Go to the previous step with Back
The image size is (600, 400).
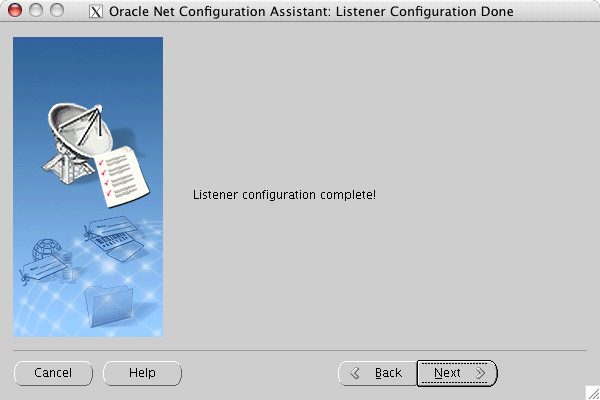[377, 373]
